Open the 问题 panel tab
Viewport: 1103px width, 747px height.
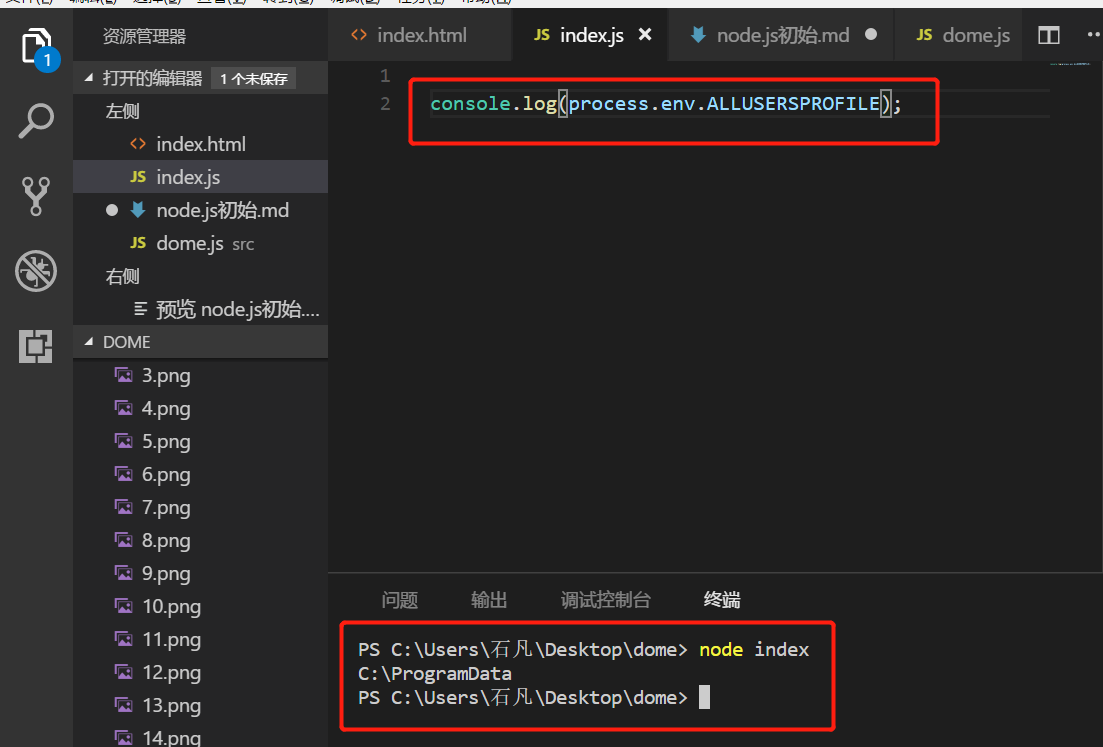click(399, 600)
